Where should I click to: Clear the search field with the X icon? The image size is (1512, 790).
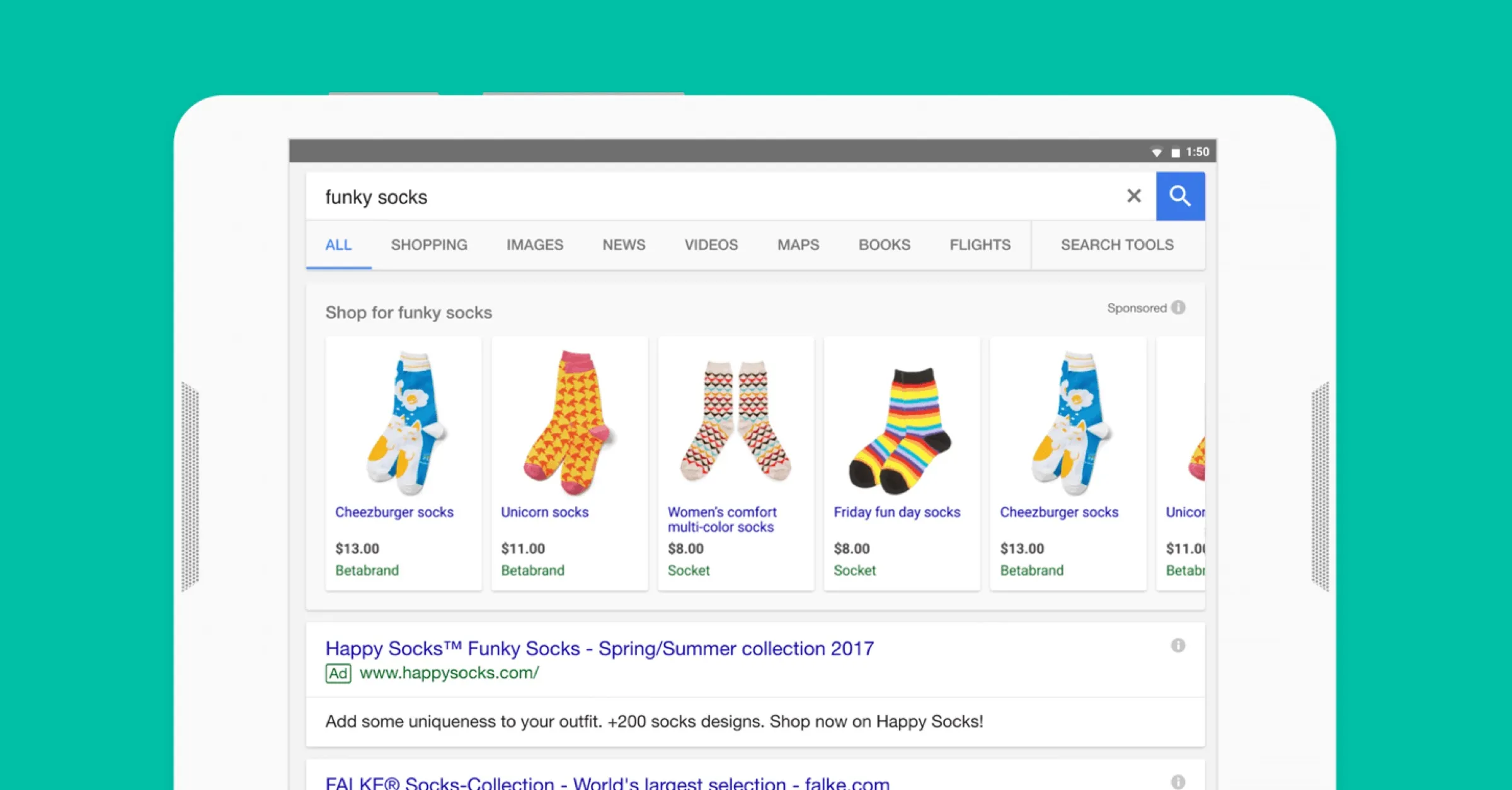point(1134,196)
